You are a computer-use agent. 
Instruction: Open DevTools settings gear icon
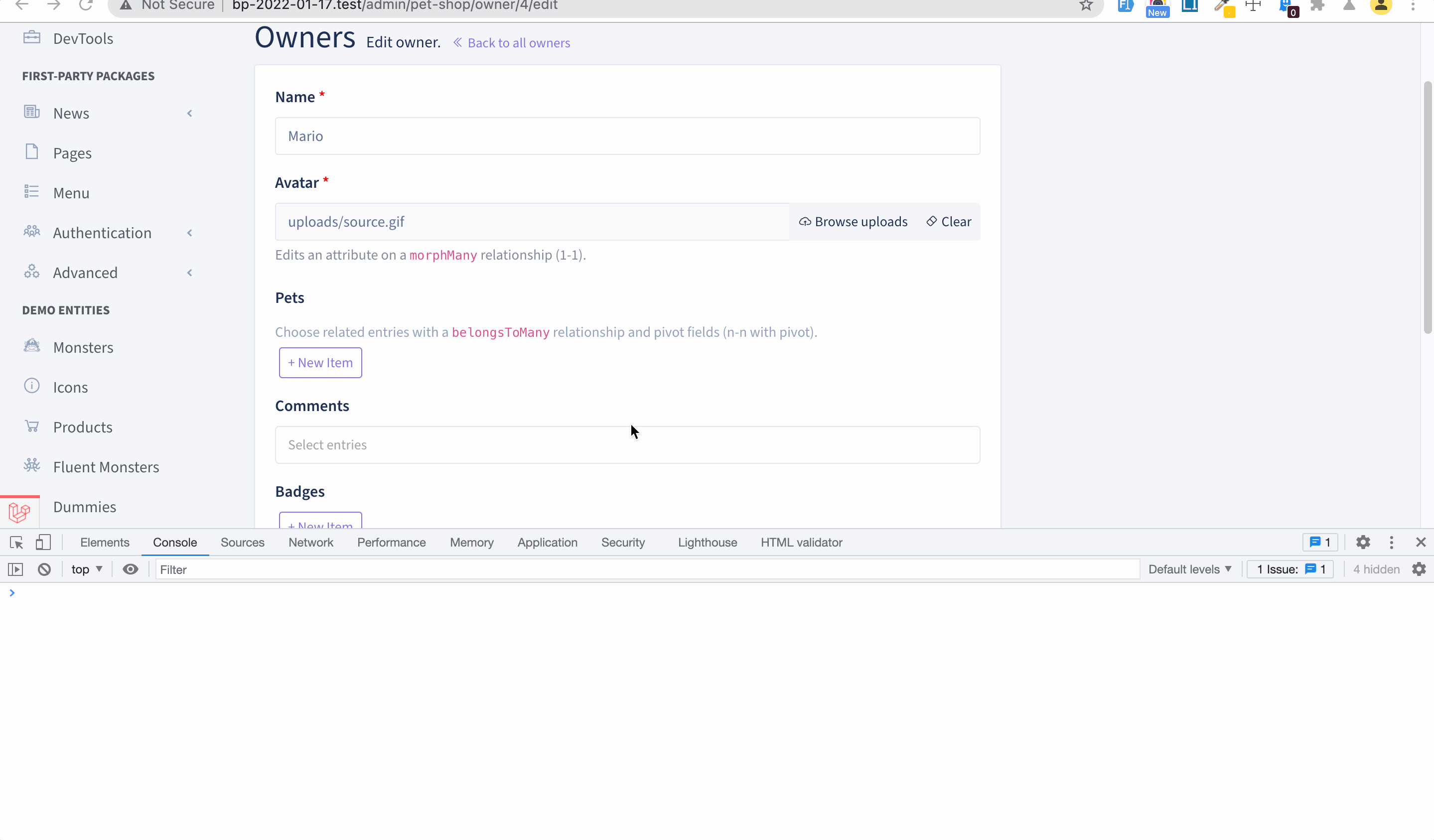(1363, 543)
